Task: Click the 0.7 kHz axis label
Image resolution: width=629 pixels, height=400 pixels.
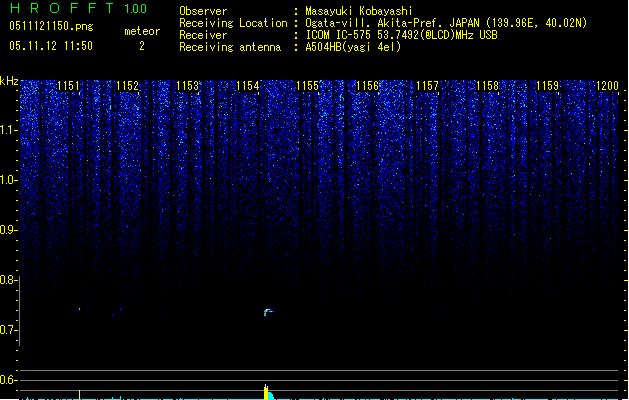Action: [x=9, y=330]
